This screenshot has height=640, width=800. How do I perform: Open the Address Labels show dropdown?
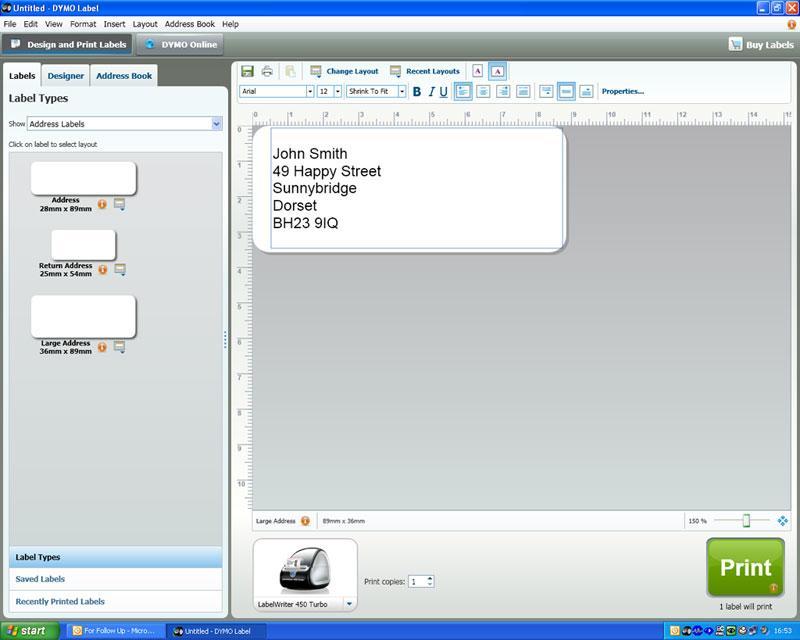[216, 124]
